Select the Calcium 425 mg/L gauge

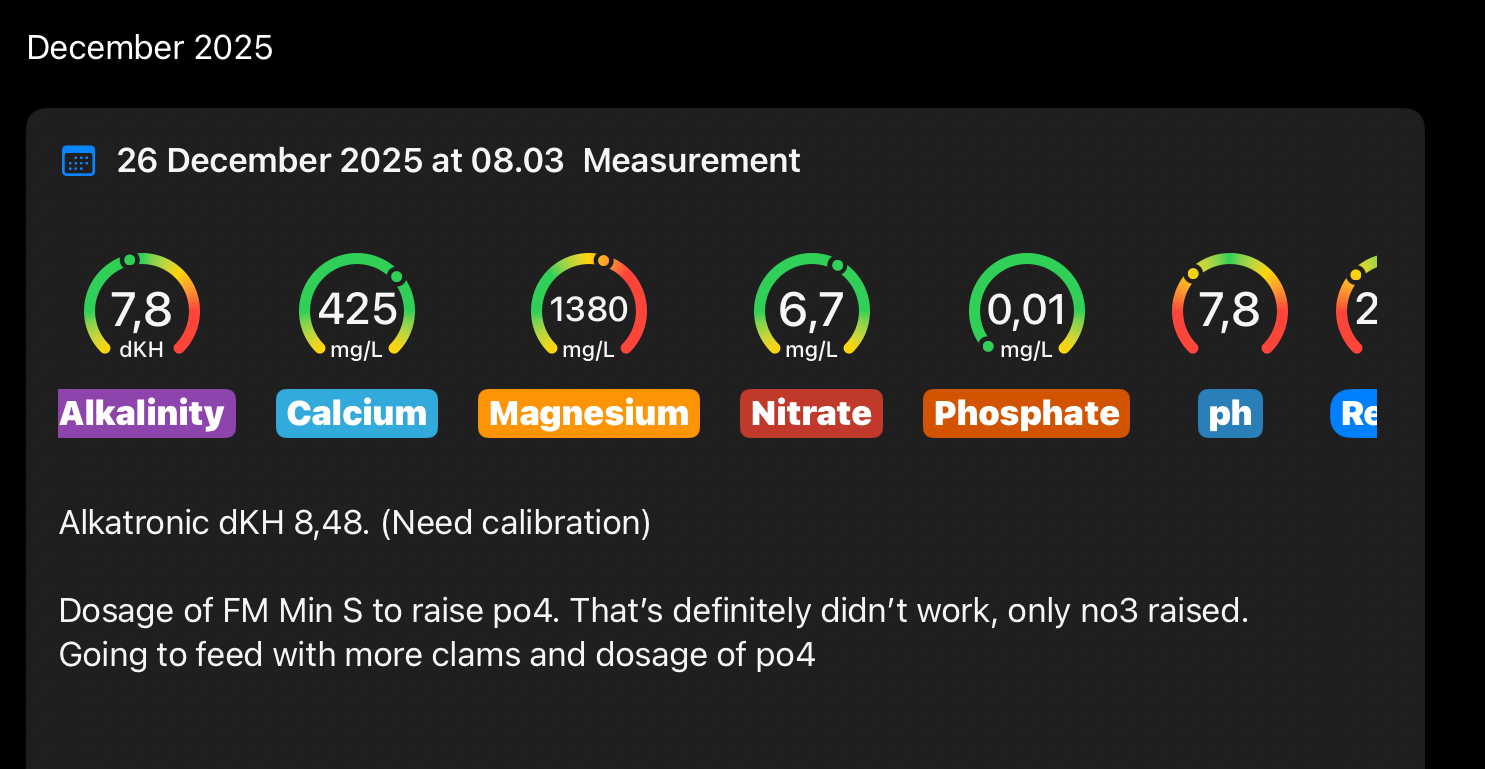click(x=357, y=308)
